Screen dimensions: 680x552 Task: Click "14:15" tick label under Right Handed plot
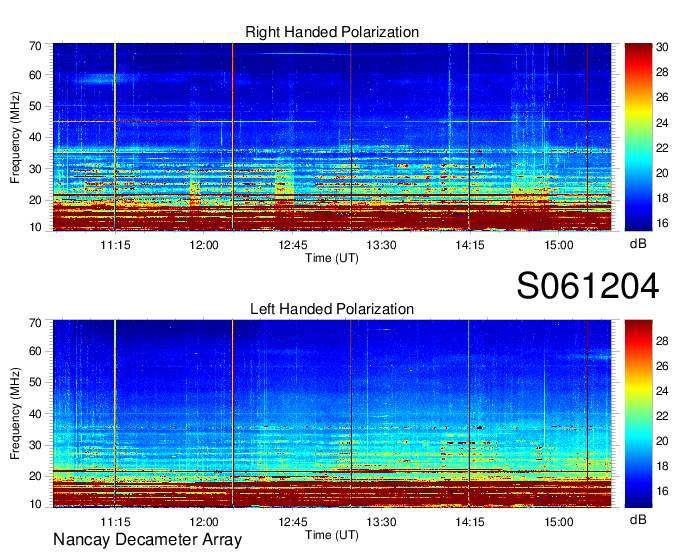point(470,245)
